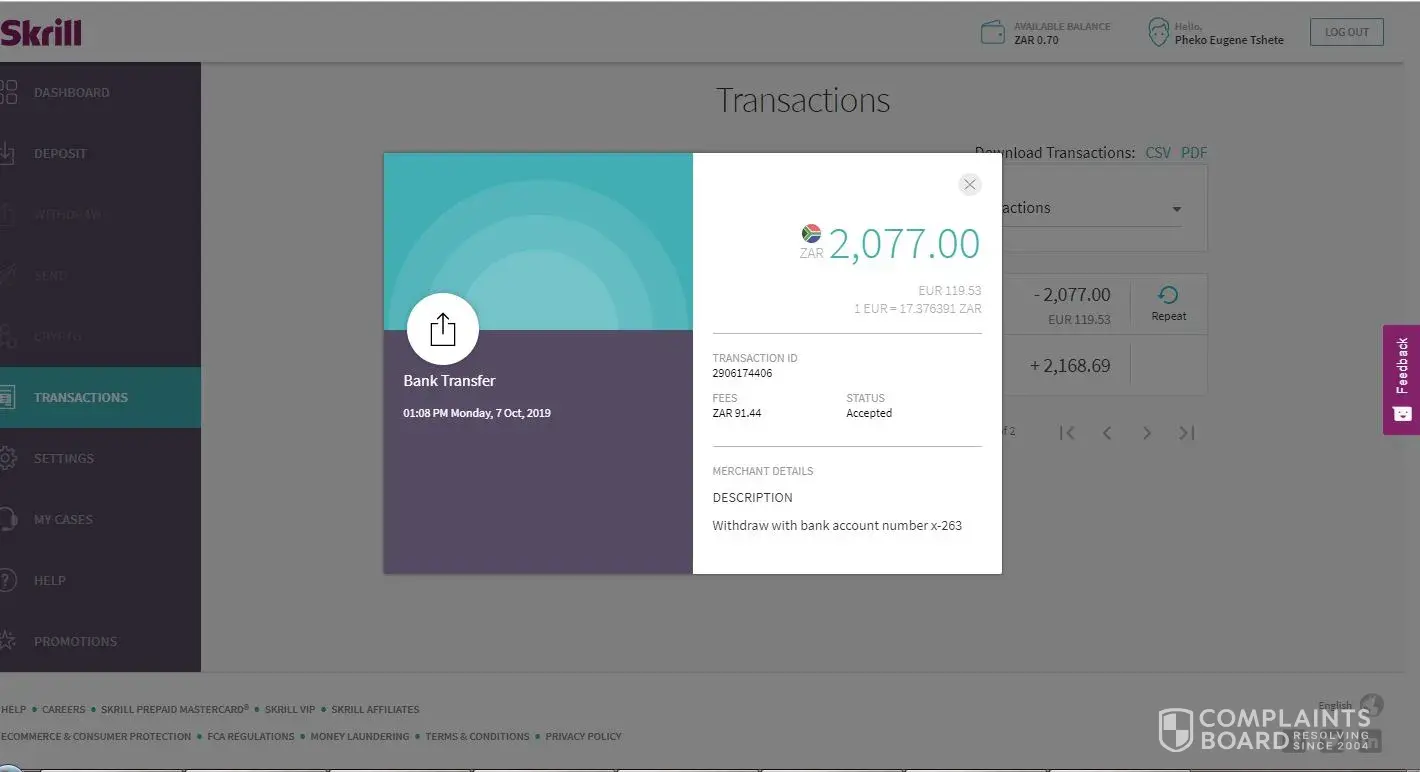
Task: Open the SKRILL VIP footer link
Action: point(290,710)
